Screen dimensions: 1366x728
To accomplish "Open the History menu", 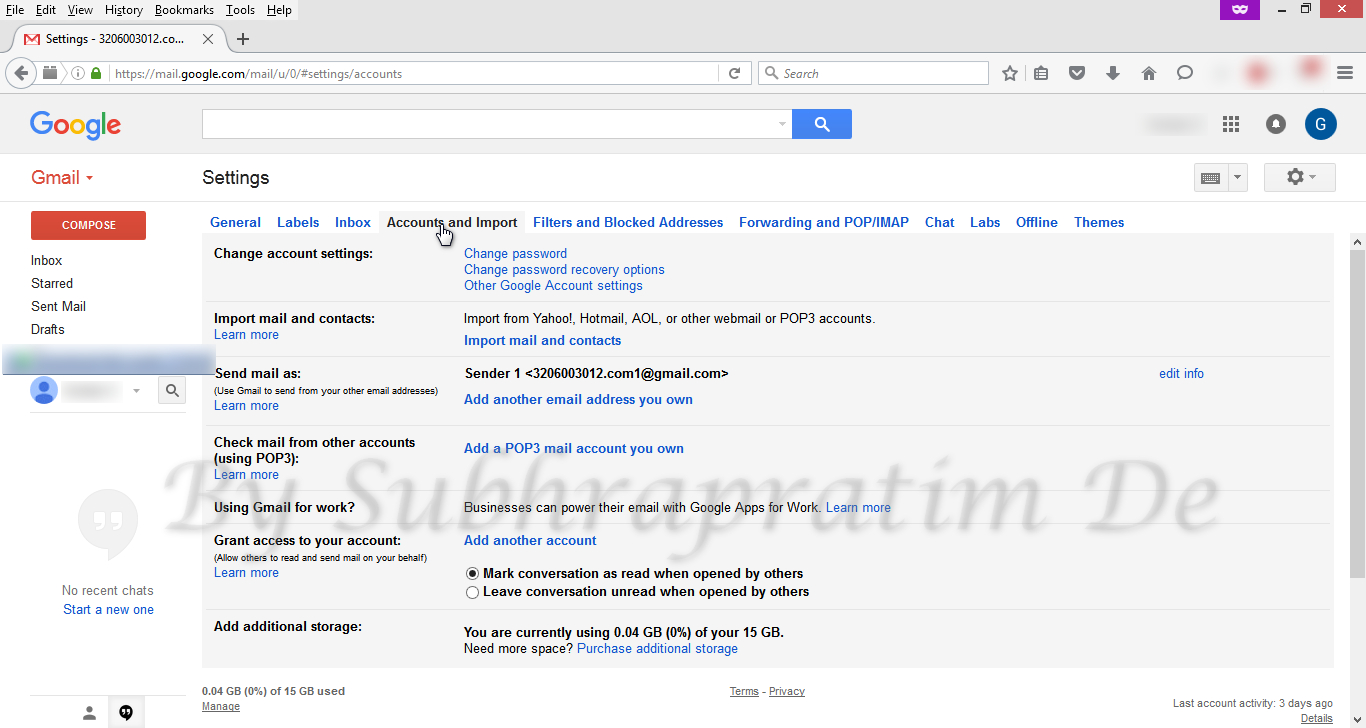I will (x=124, y=10).
